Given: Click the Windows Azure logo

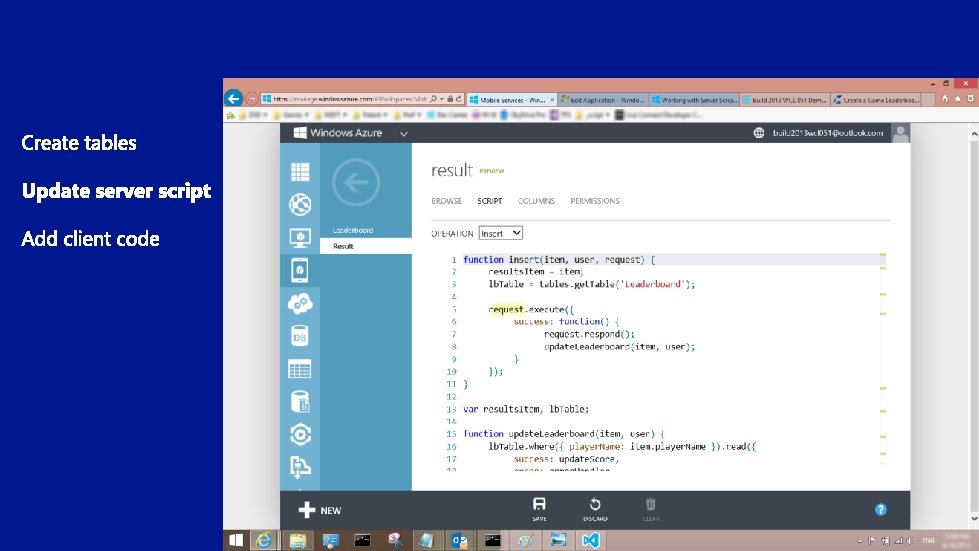Looking at the screenshot, I should pyautogui.click(x=338, y=133).
